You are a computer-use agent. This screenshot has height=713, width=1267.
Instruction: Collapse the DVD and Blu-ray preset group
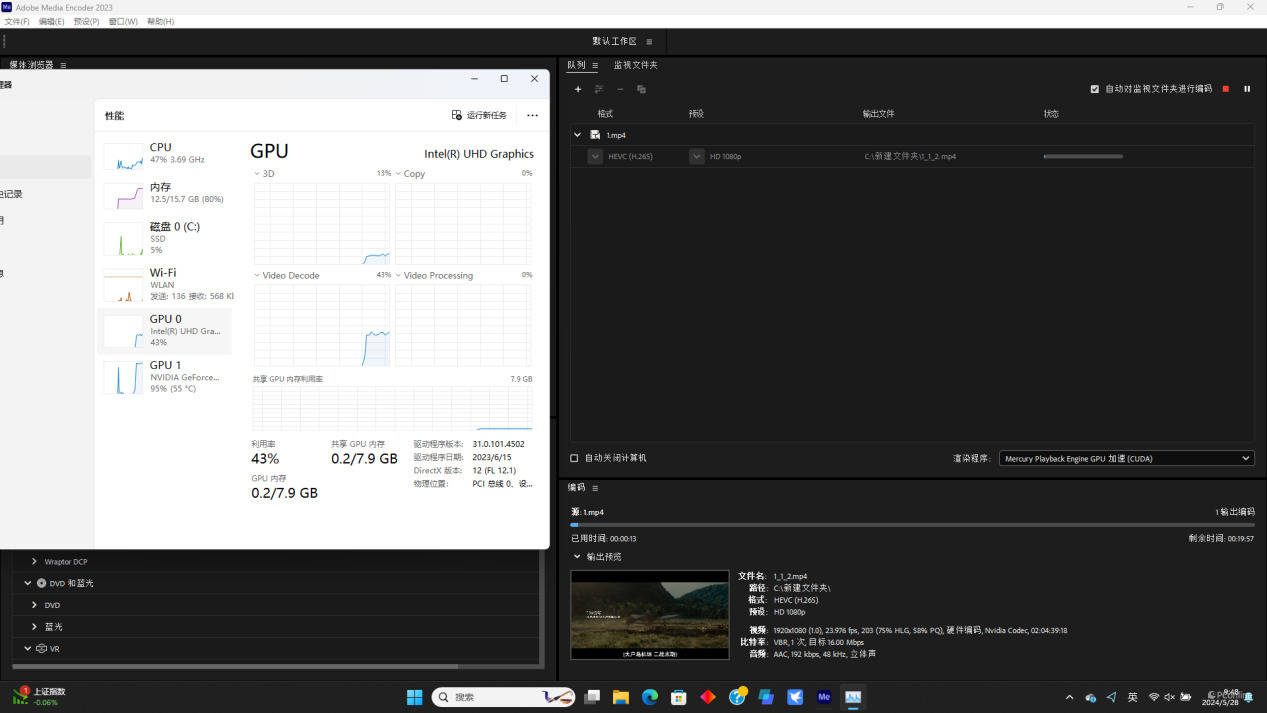pos(28,583)
